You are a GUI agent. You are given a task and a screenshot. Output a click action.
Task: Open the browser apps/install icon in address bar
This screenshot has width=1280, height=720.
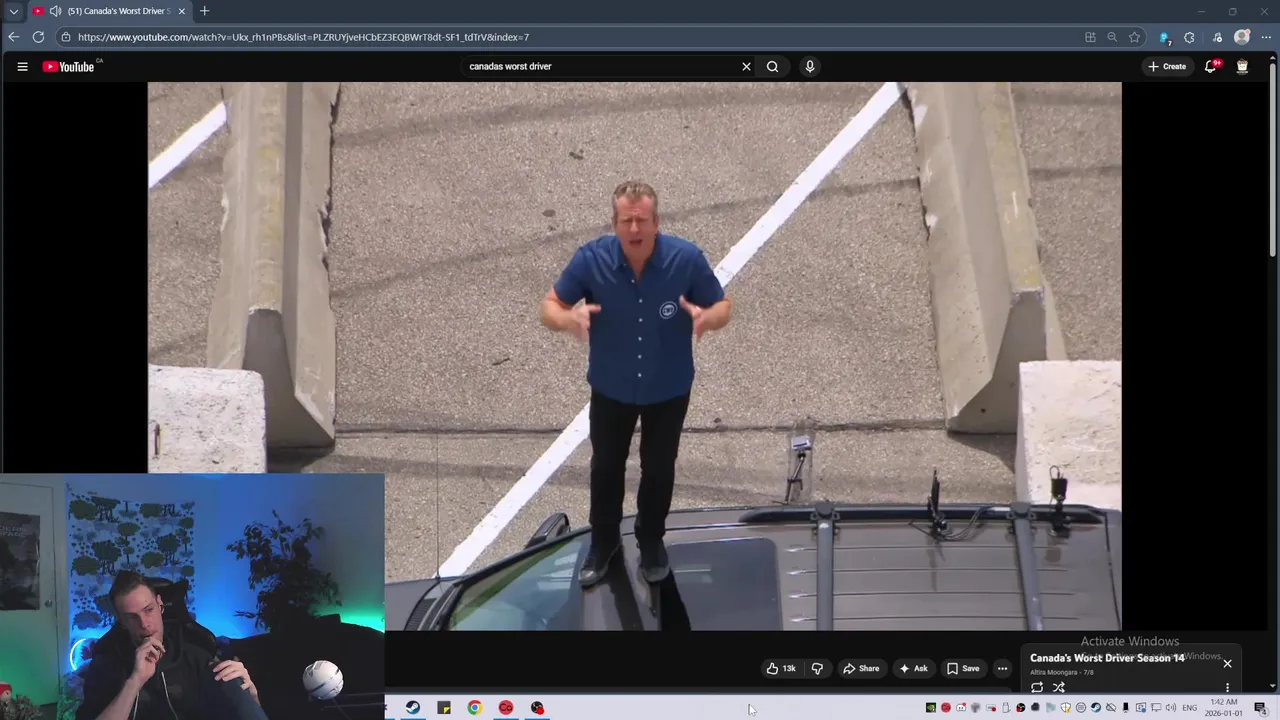coord(1090,37)
